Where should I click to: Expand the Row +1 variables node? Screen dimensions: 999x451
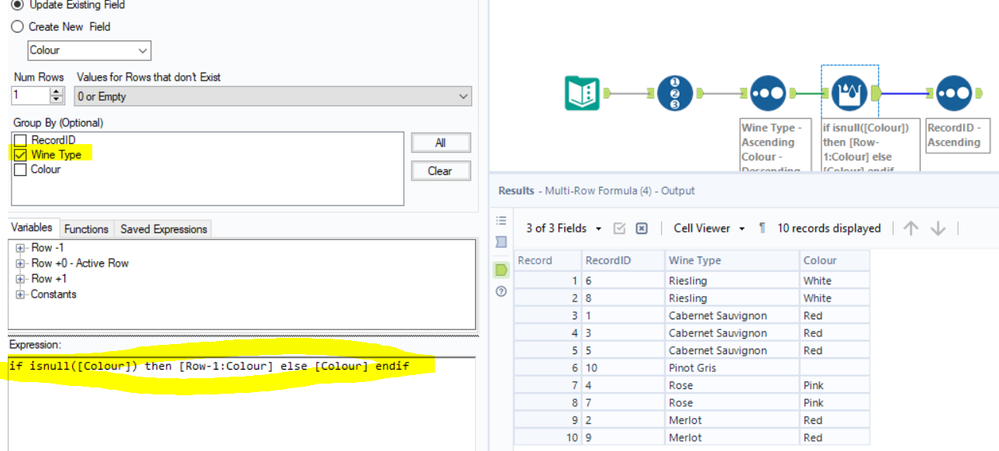pos(20,278)
